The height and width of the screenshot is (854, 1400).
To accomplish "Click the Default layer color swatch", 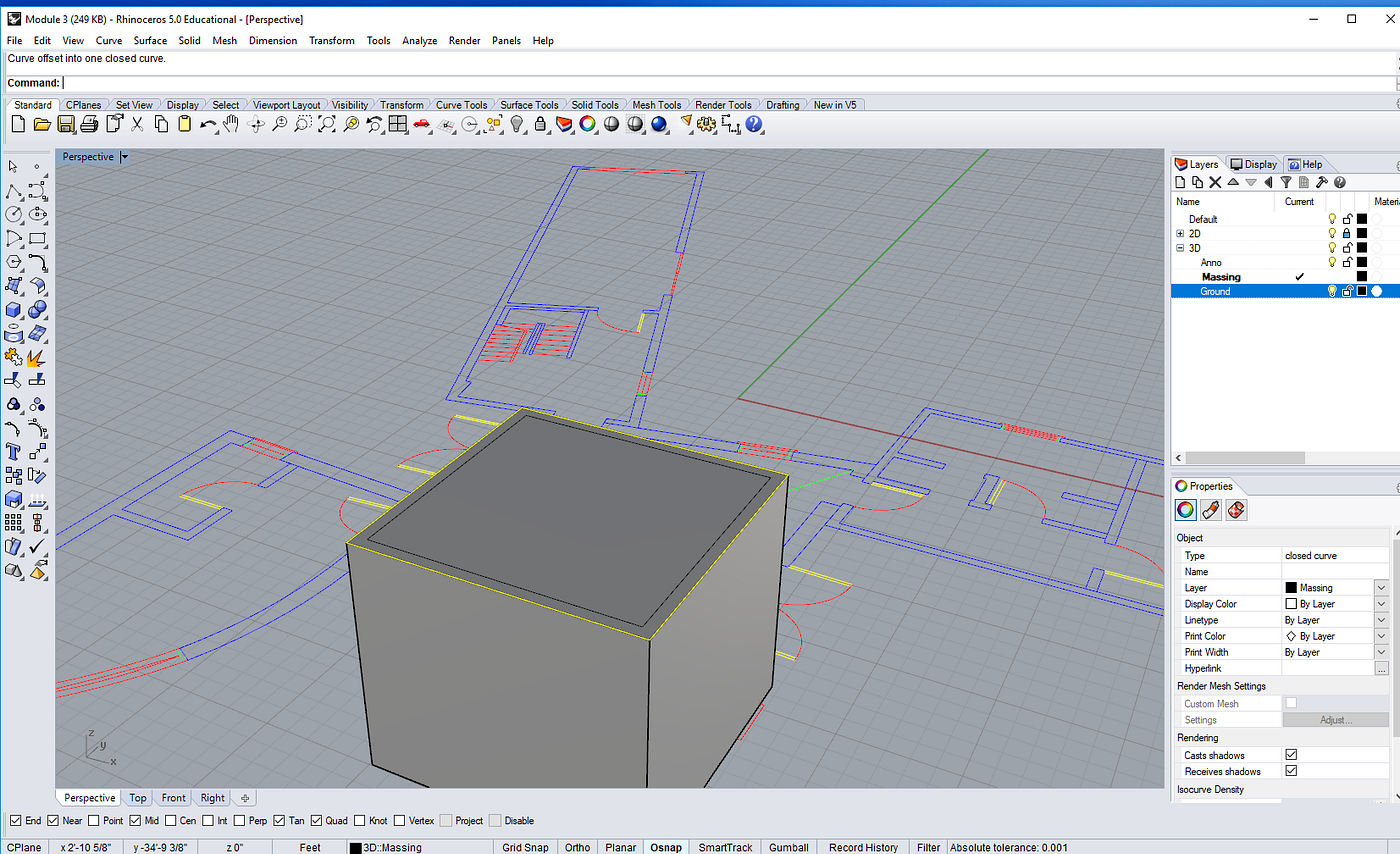I will [1361, 219].
